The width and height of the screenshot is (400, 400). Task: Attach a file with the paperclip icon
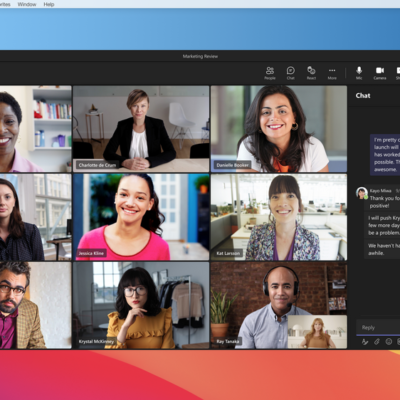click(x=377, y=342)
